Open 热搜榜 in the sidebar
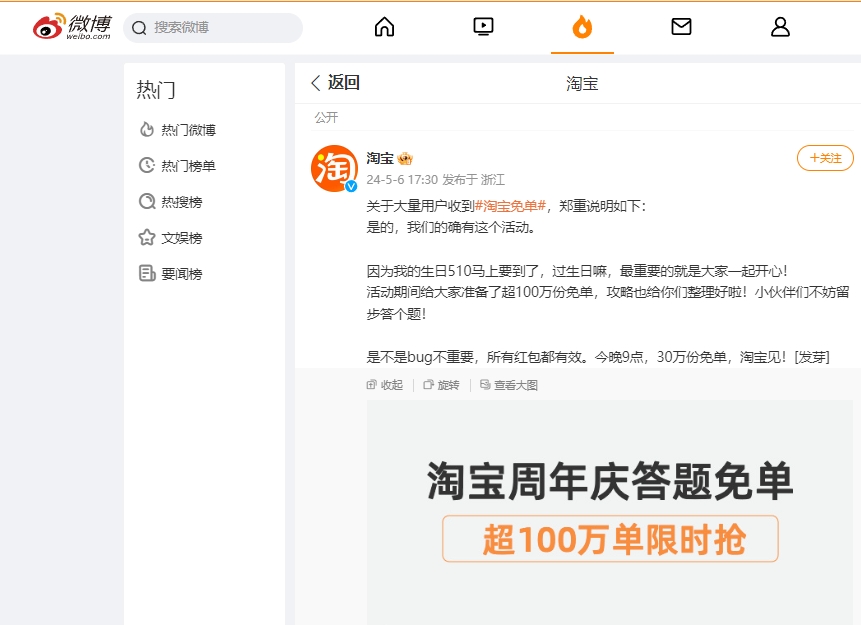The height and width of the screenshot is (625, 861). (171, 202)
